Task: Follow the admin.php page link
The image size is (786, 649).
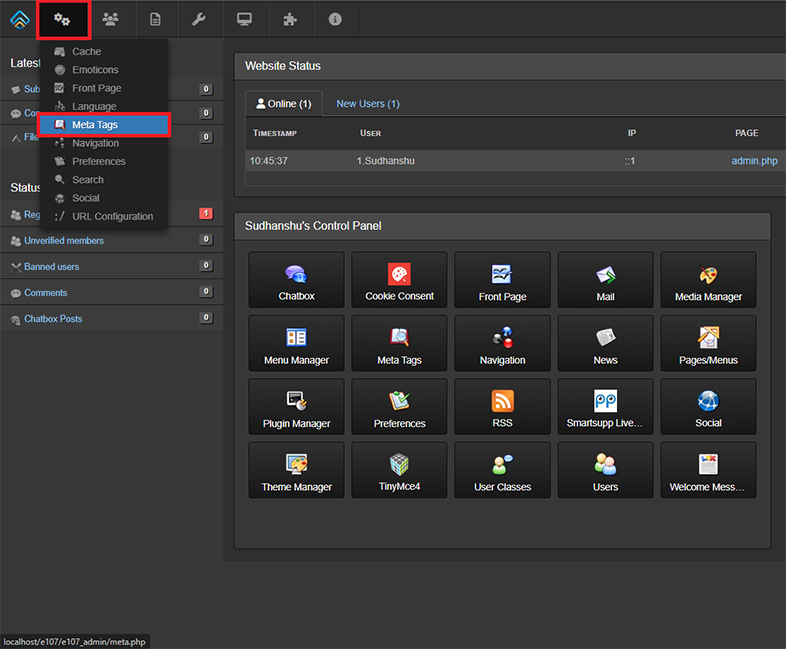Action: click(x=754, y=161)
